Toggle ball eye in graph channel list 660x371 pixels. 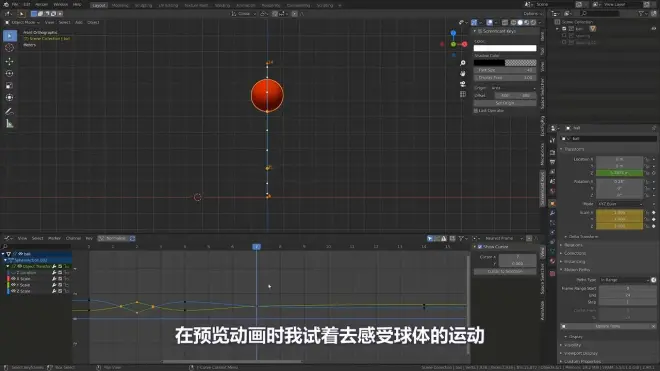click(21, 254)
